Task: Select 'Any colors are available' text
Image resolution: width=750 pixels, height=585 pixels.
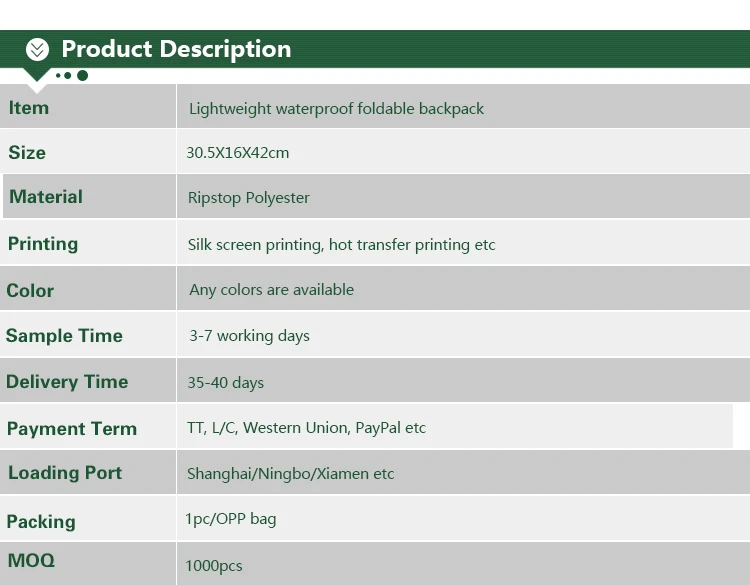Action: click(272, 290)
